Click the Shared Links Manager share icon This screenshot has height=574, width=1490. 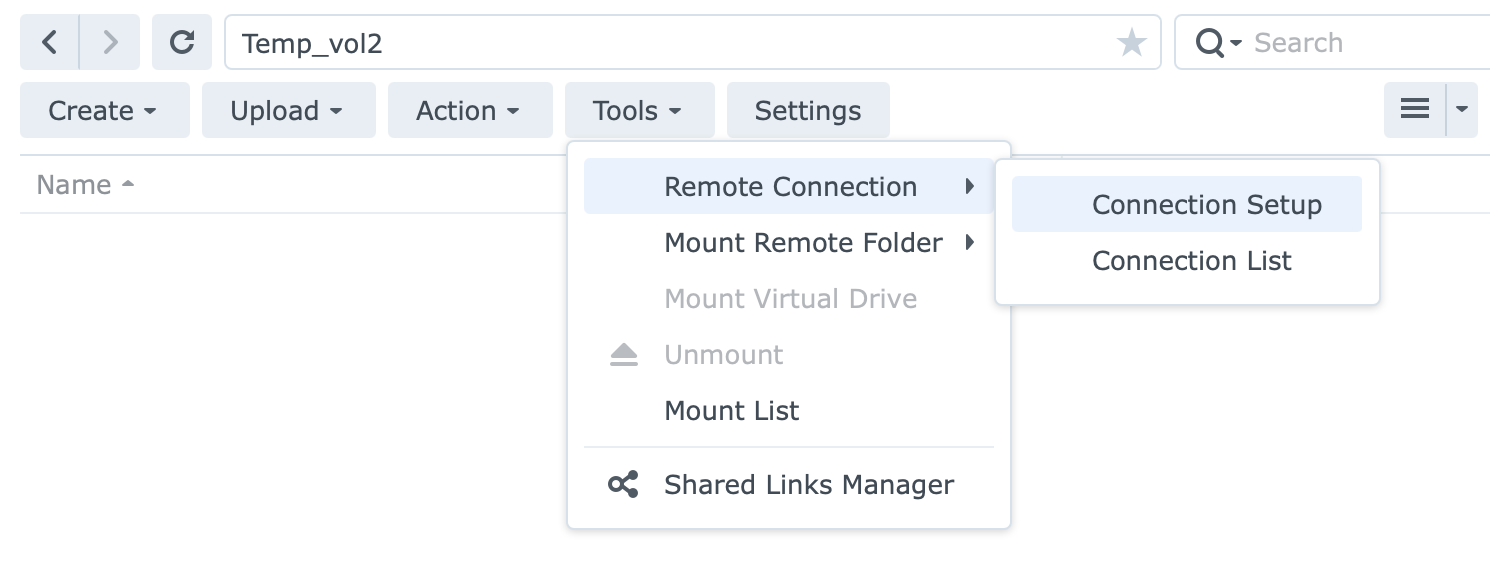(x=624, y=485)
